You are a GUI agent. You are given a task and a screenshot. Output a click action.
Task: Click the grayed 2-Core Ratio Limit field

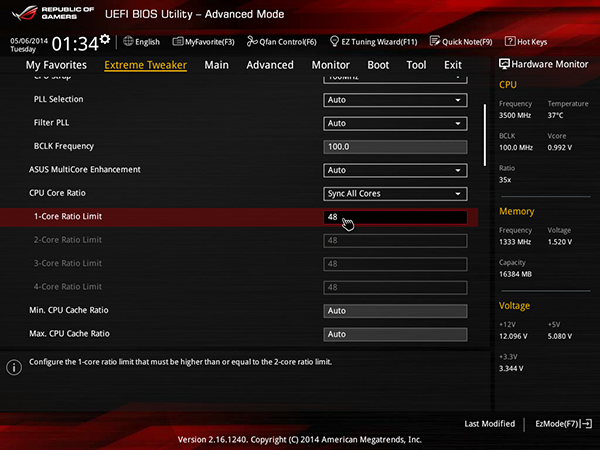[395, 241]
